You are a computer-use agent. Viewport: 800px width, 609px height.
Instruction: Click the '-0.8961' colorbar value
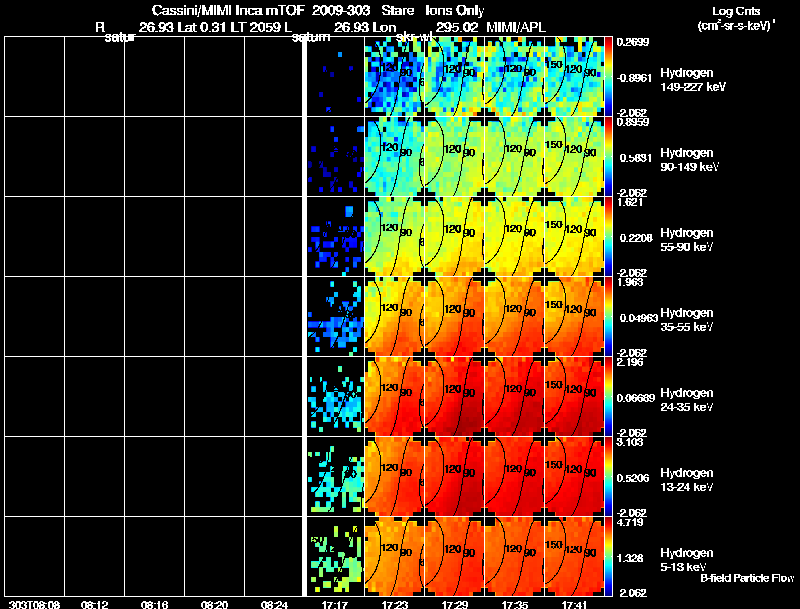pyautogui.click(x=634, y=78)
